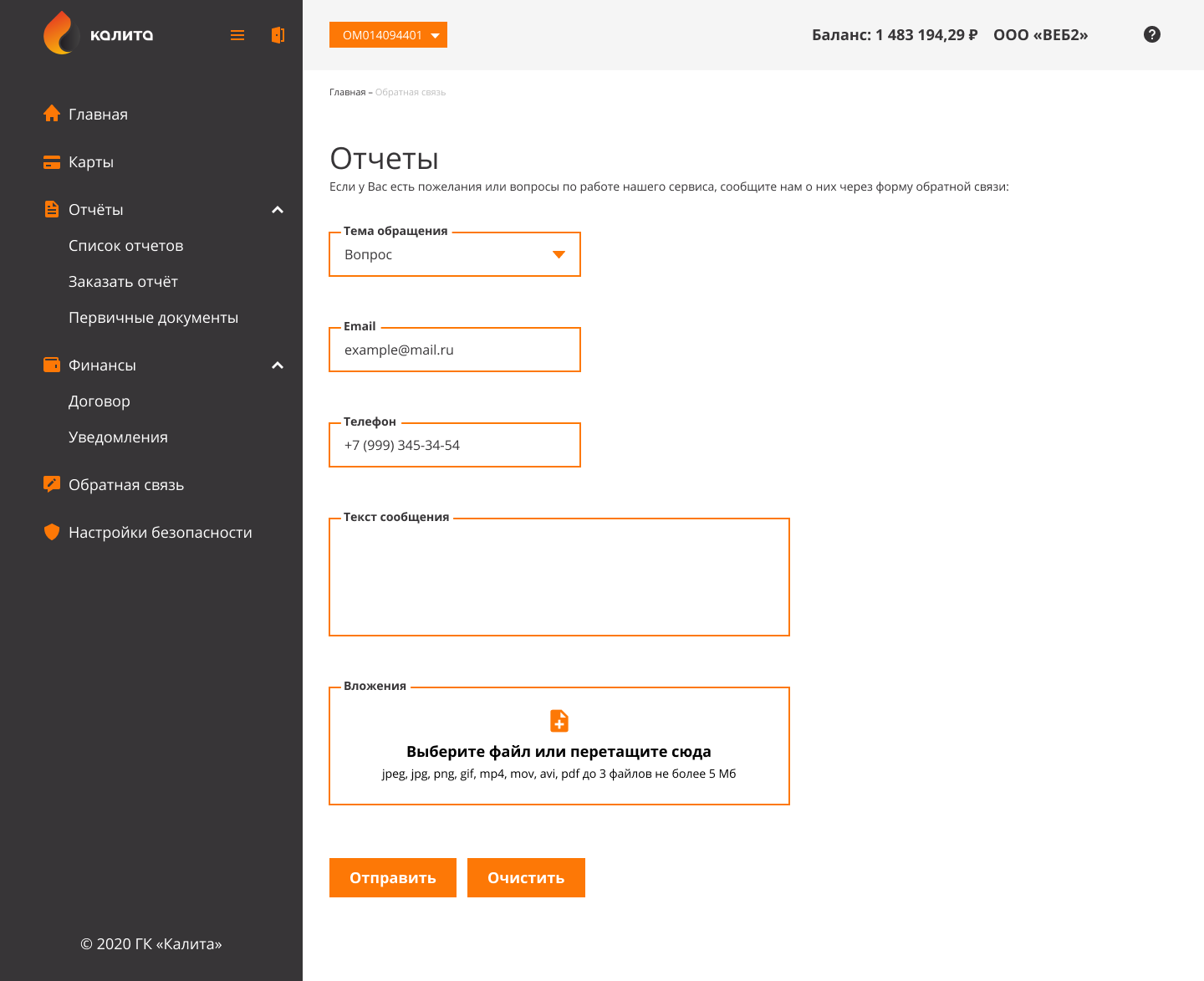Click the Отправить button
Viewport: 1204px width, 981px height.
(393, 878)
